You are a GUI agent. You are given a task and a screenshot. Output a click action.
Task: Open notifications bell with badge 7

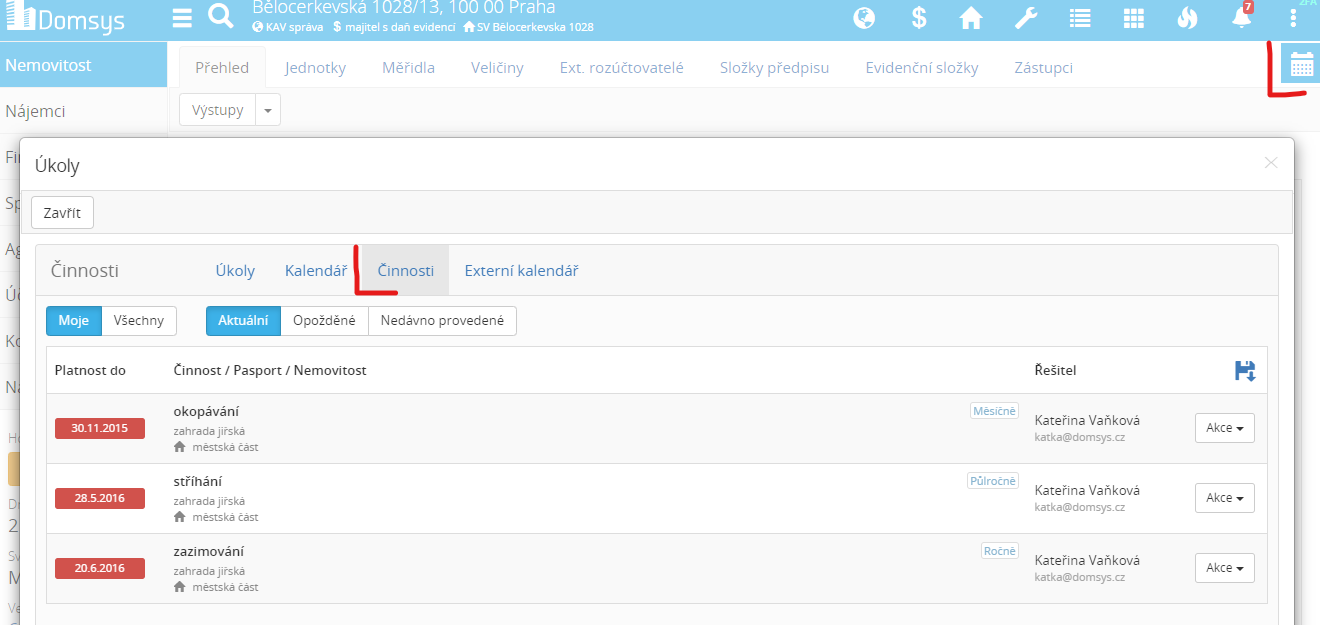tap(1242, 17)
